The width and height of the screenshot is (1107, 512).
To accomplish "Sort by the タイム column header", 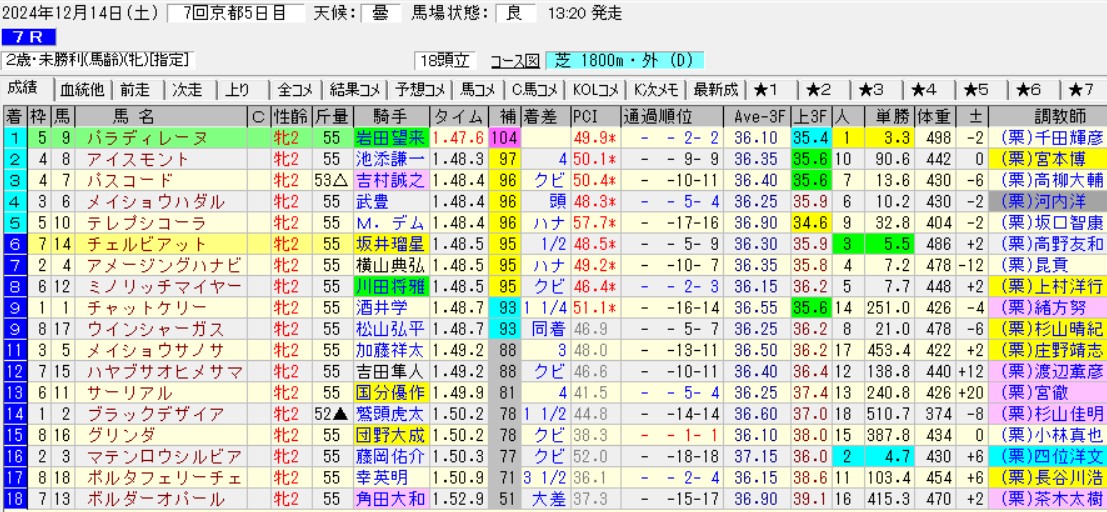I will 459,115.
